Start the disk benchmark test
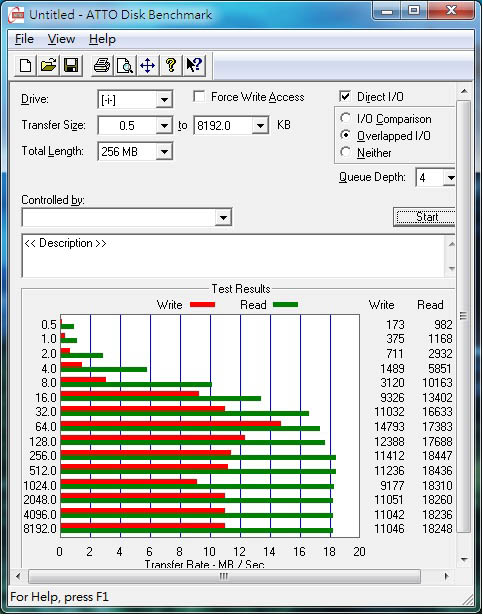The height and width of the screenshot is (616, 483). [x=424, y=217]
